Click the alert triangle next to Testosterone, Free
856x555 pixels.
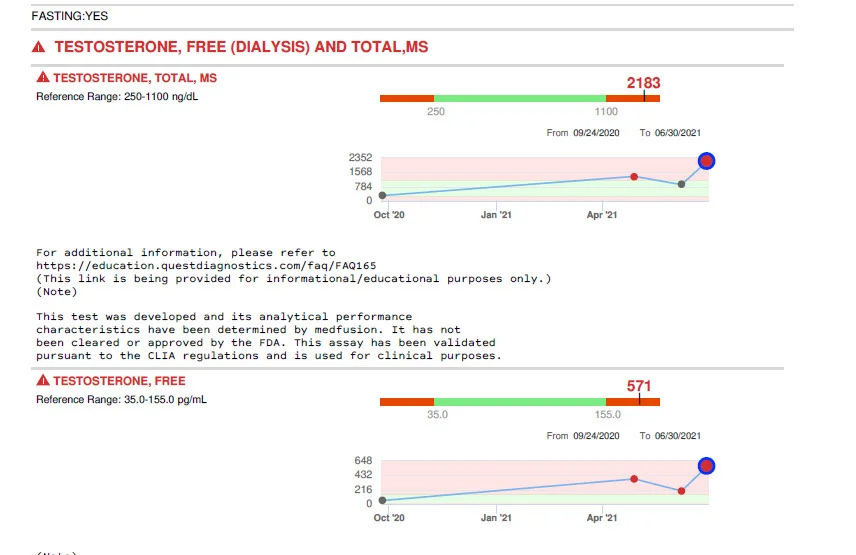pyautogui.click(x=42, y=382)
